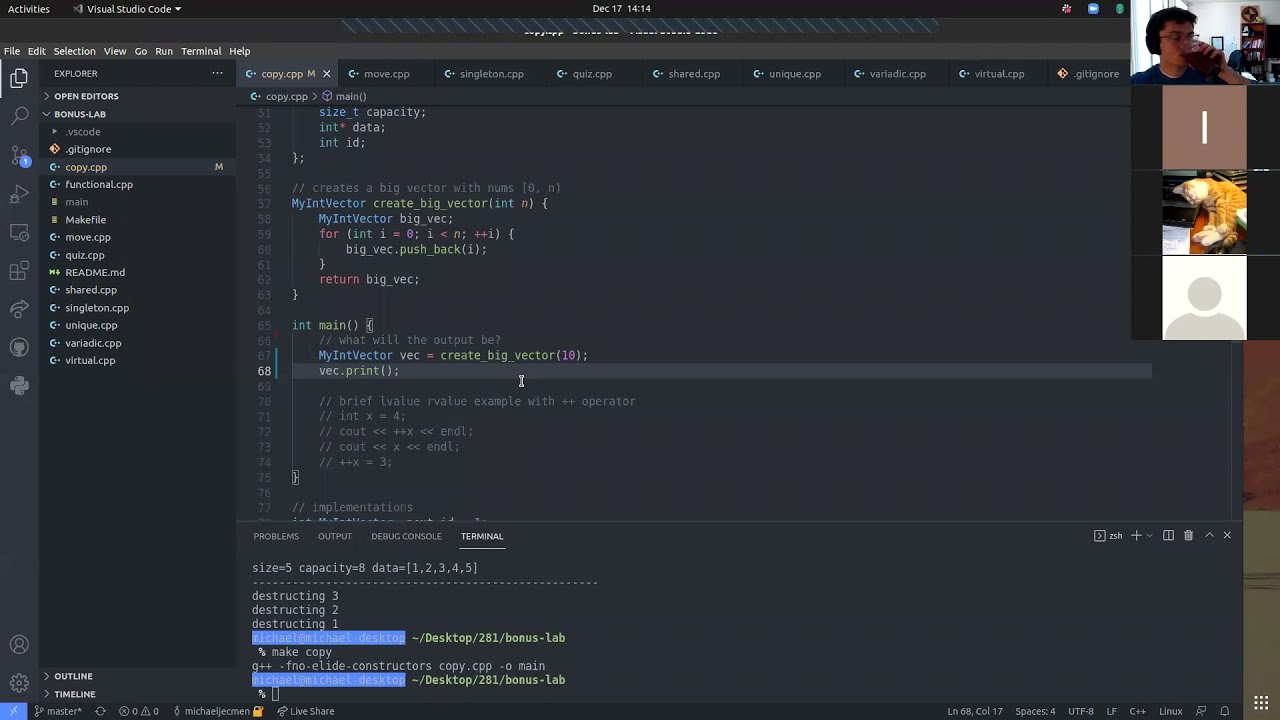Image resolution: width=1280 pixels, height=720 pixels.
Task: Change indentation via Spaces: 4
Action: click(x=1035, y=711)
